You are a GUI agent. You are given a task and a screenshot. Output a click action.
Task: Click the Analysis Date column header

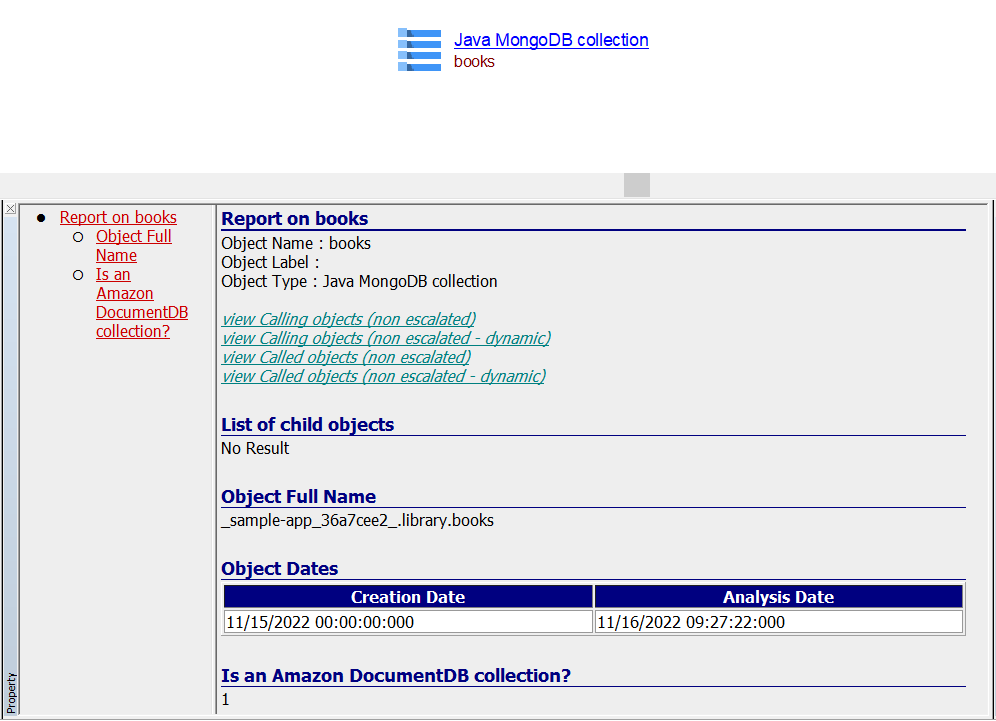pyautogui.click(x=778, y=597)
